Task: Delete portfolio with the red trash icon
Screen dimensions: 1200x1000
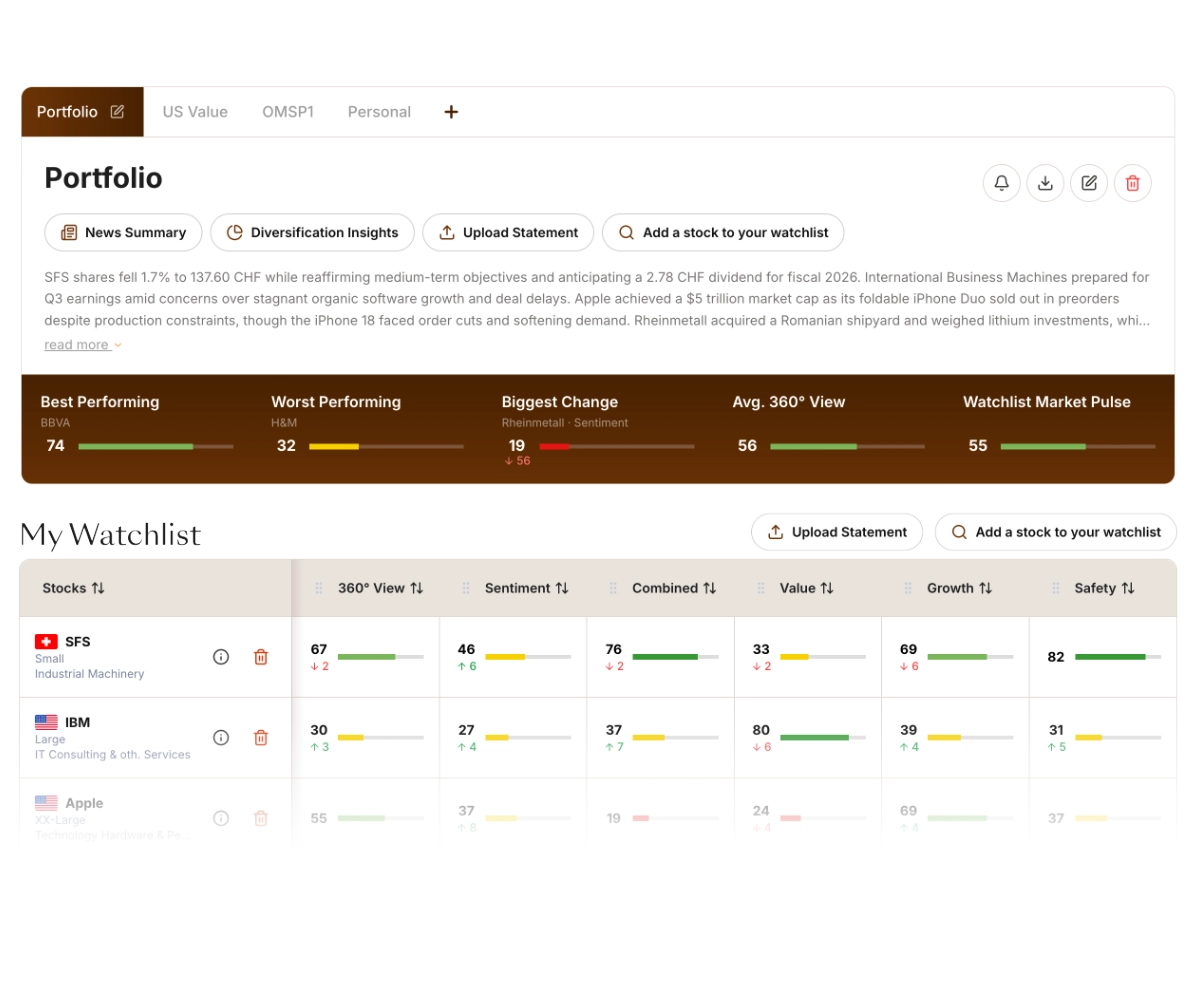Action: 1133,183
